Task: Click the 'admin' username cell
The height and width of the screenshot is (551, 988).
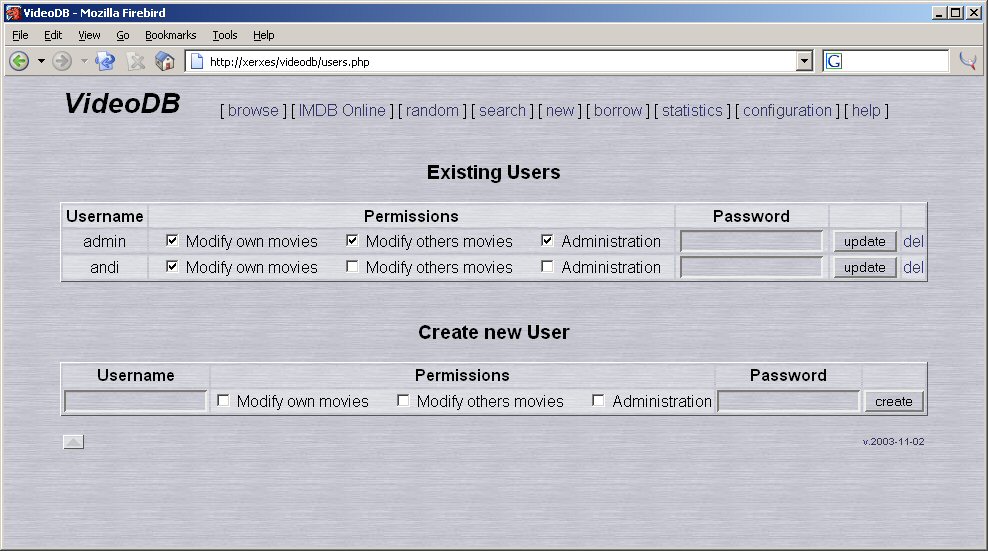Action: pyautogui.click(x=105, y=241)
